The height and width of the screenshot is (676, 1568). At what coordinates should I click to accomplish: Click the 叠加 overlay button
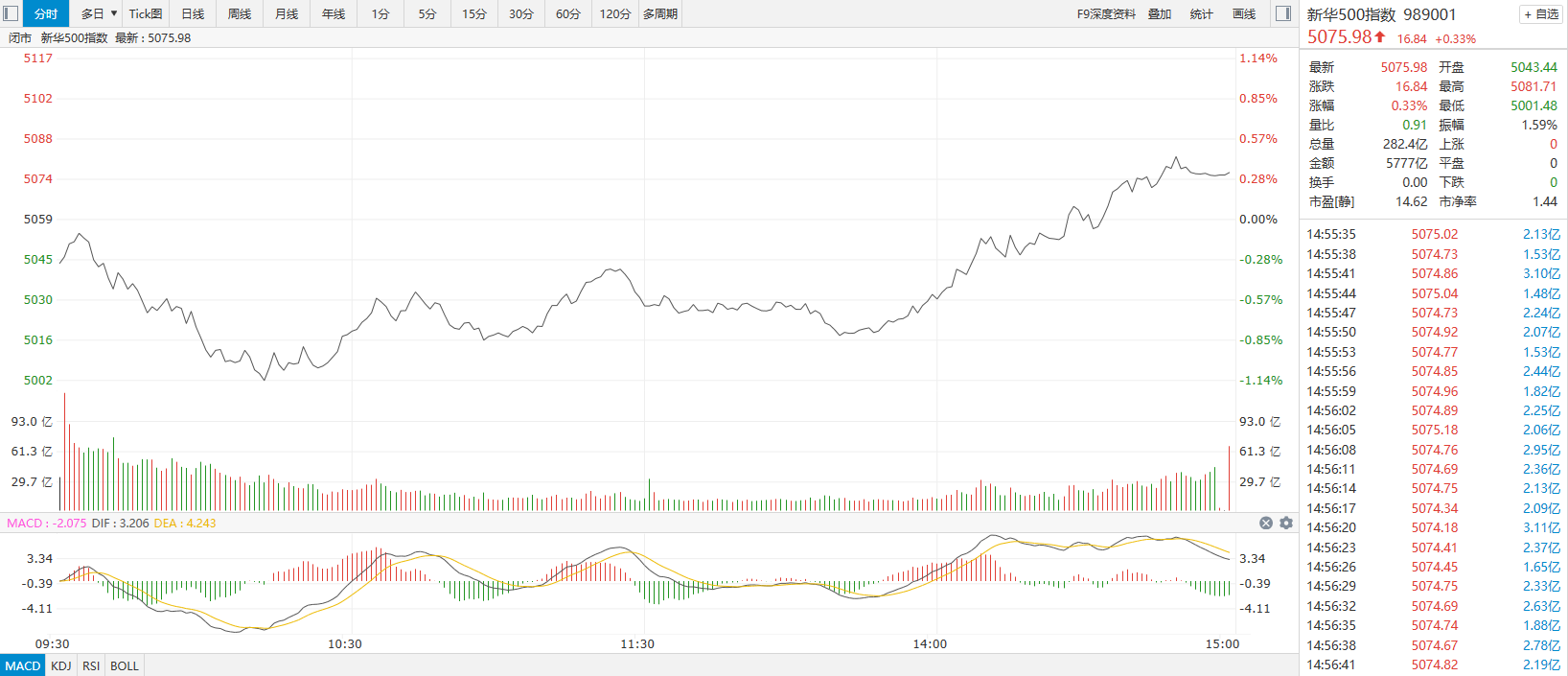tap(1160, 13)
